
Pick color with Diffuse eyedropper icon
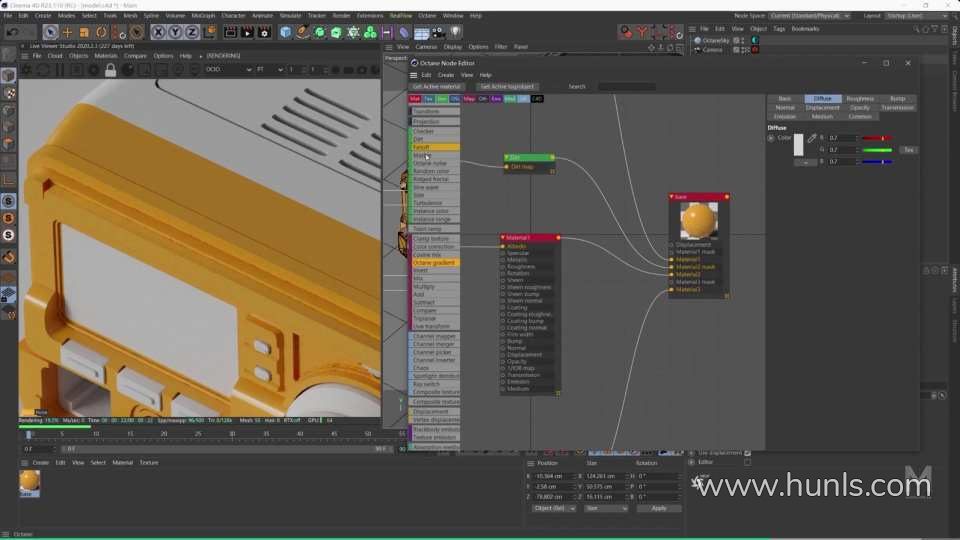(x=812, y=138)
